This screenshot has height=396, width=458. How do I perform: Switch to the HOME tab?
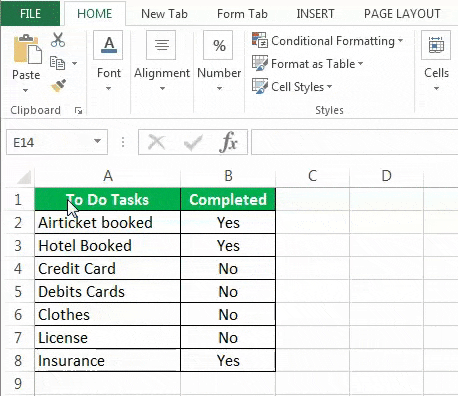pos(95,14)
